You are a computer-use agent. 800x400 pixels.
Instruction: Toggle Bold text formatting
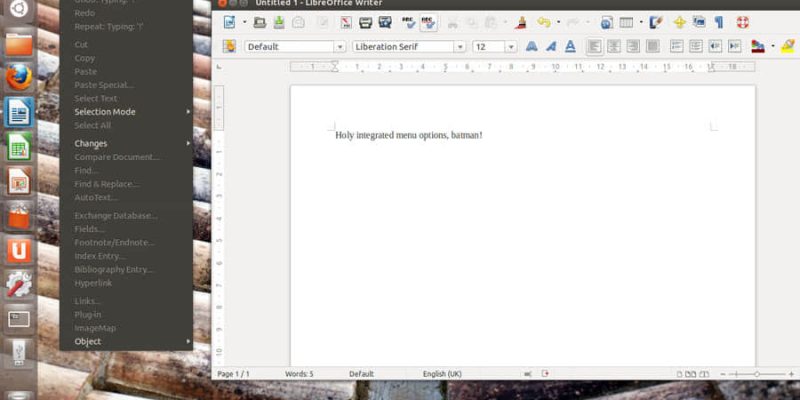point(532,46)
